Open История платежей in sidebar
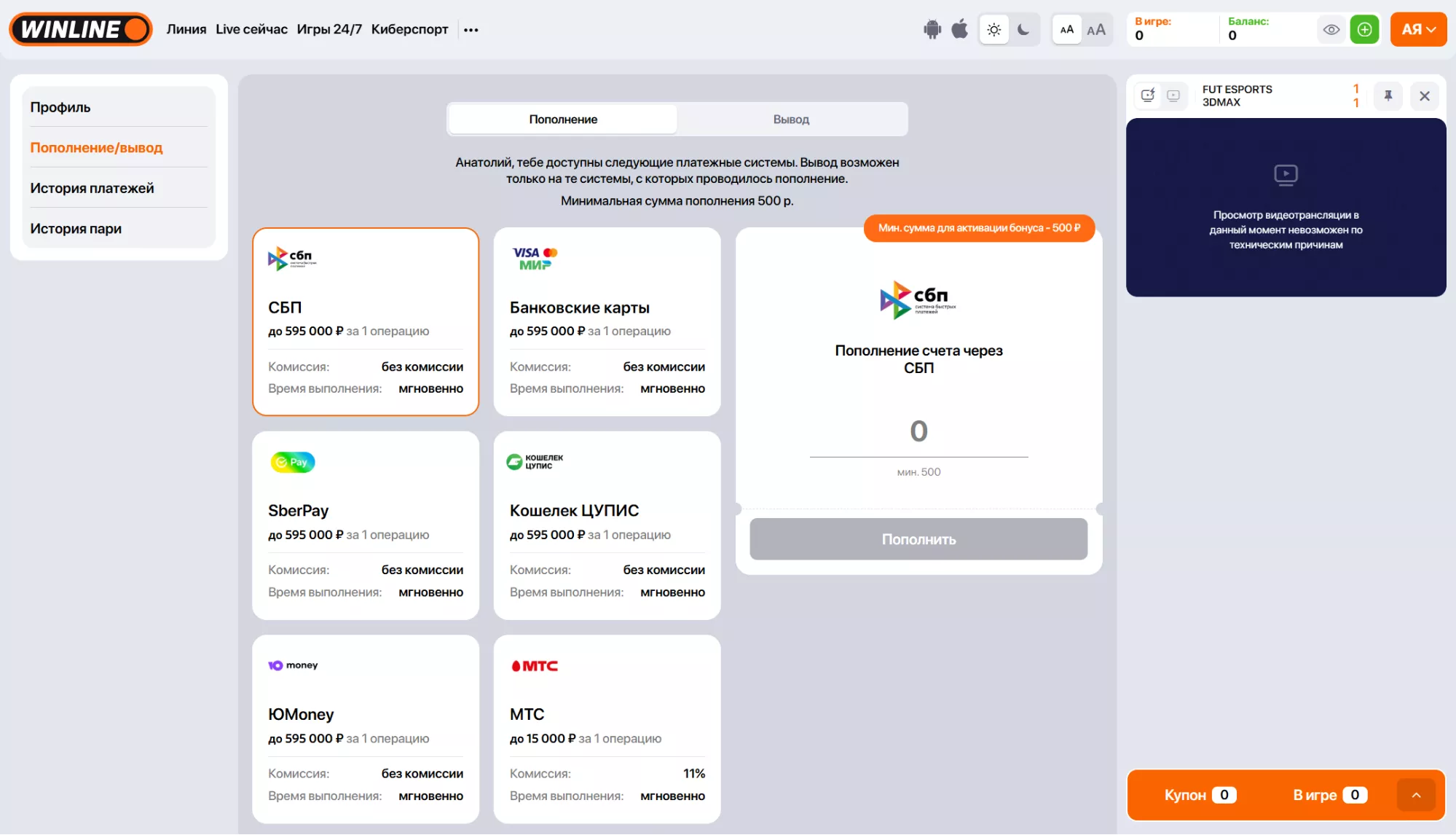 (x=92, y=188)
